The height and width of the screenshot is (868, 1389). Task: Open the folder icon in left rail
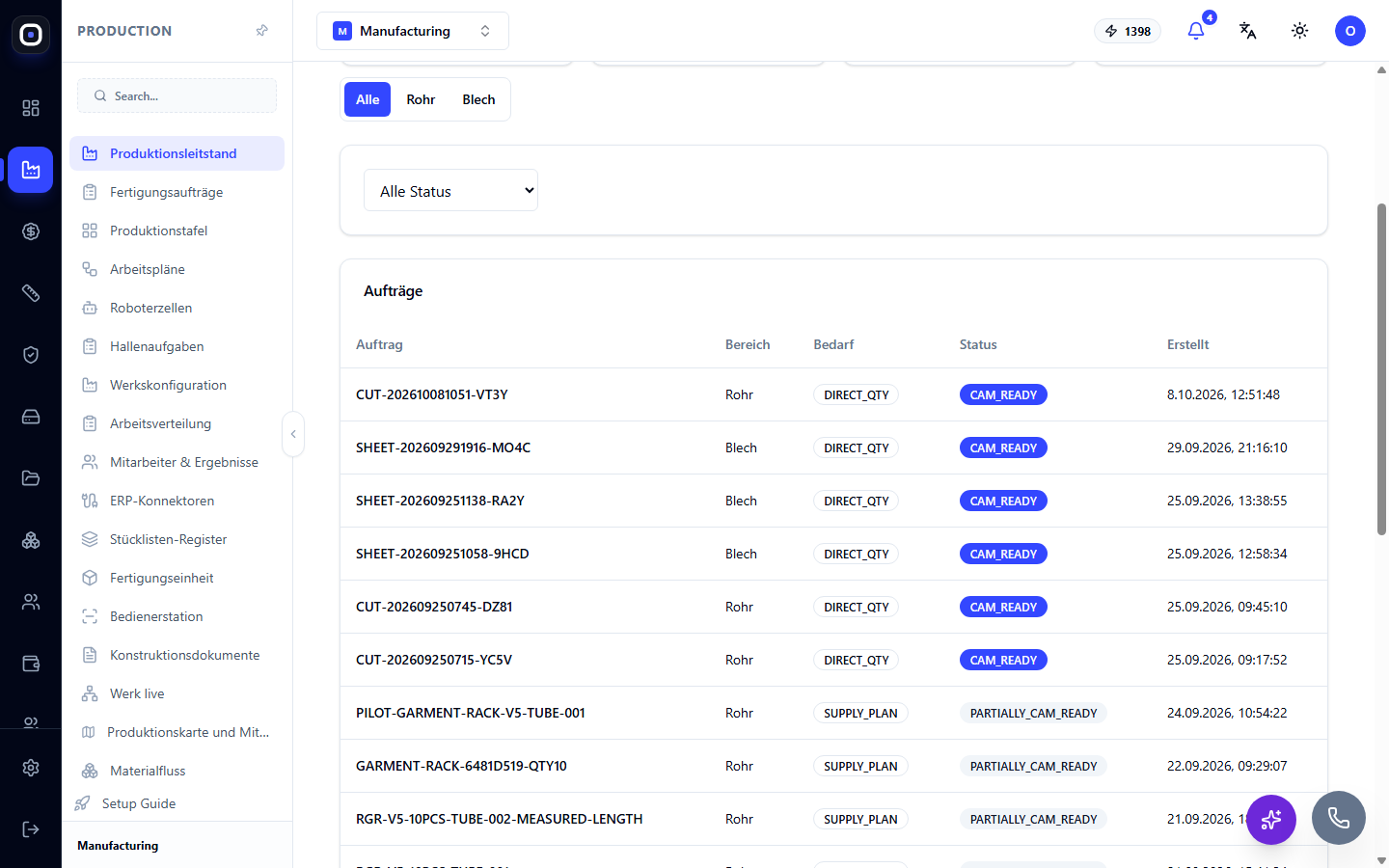tap(31, 478)
